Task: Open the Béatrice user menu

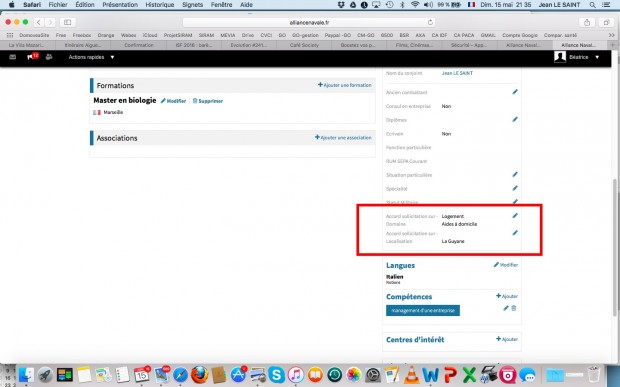Action: click(x=577, y=57)
